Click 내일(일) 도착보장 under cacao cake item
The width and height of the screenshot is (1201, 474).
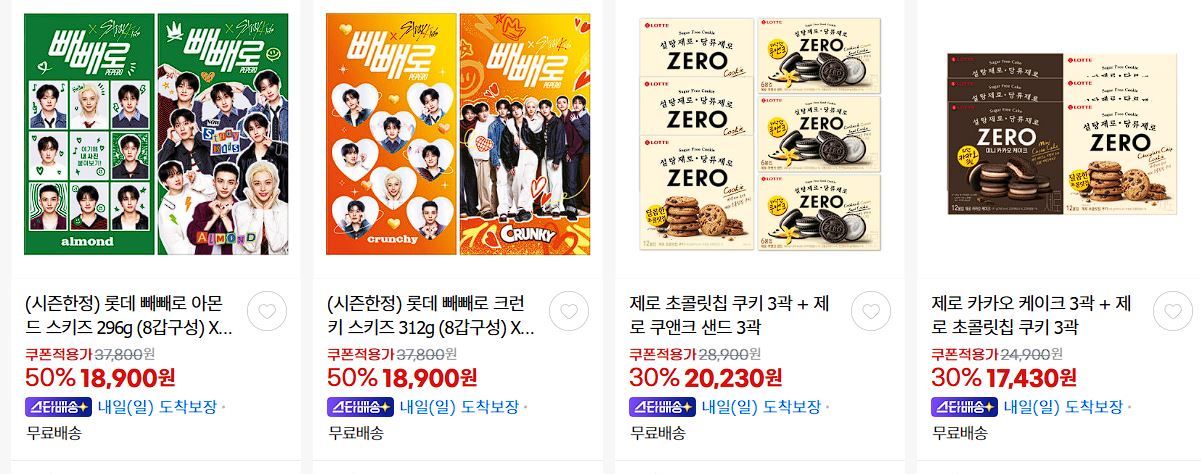[x=1063, y=407]
